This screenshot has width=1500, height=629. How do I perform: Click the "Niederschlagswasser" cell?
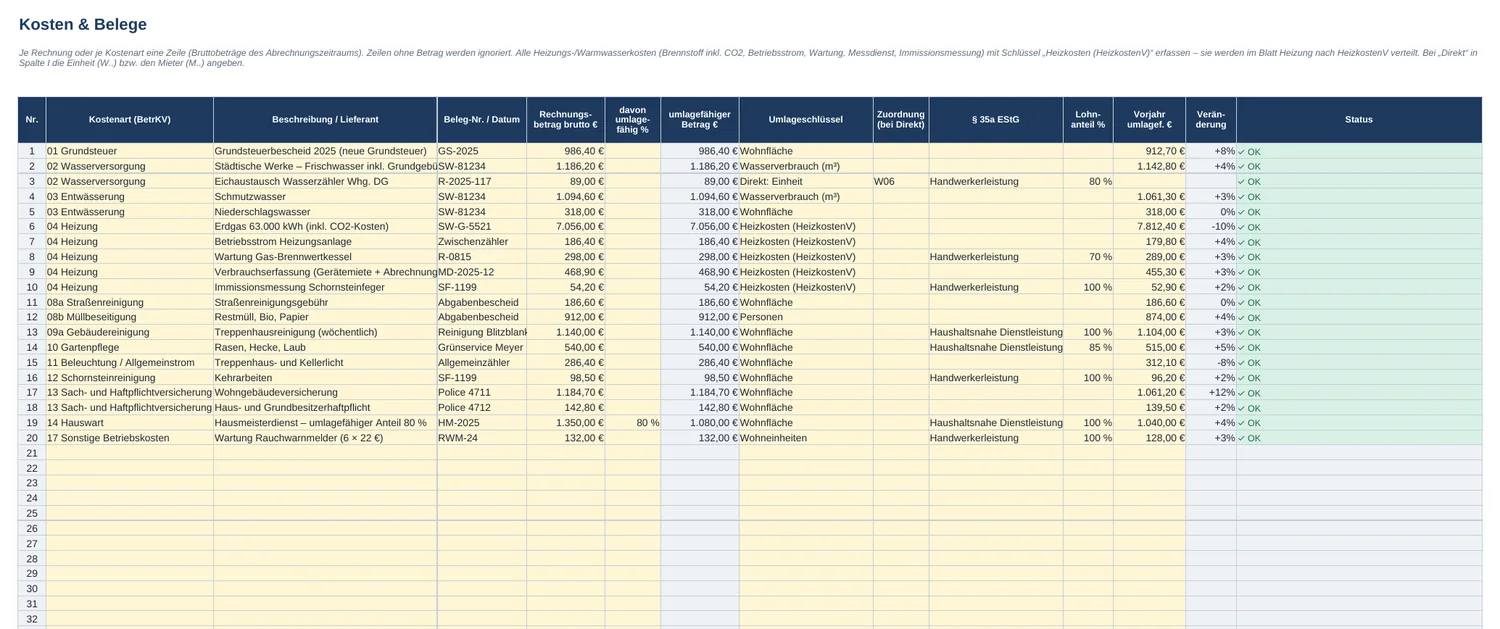tap(325, 212)
